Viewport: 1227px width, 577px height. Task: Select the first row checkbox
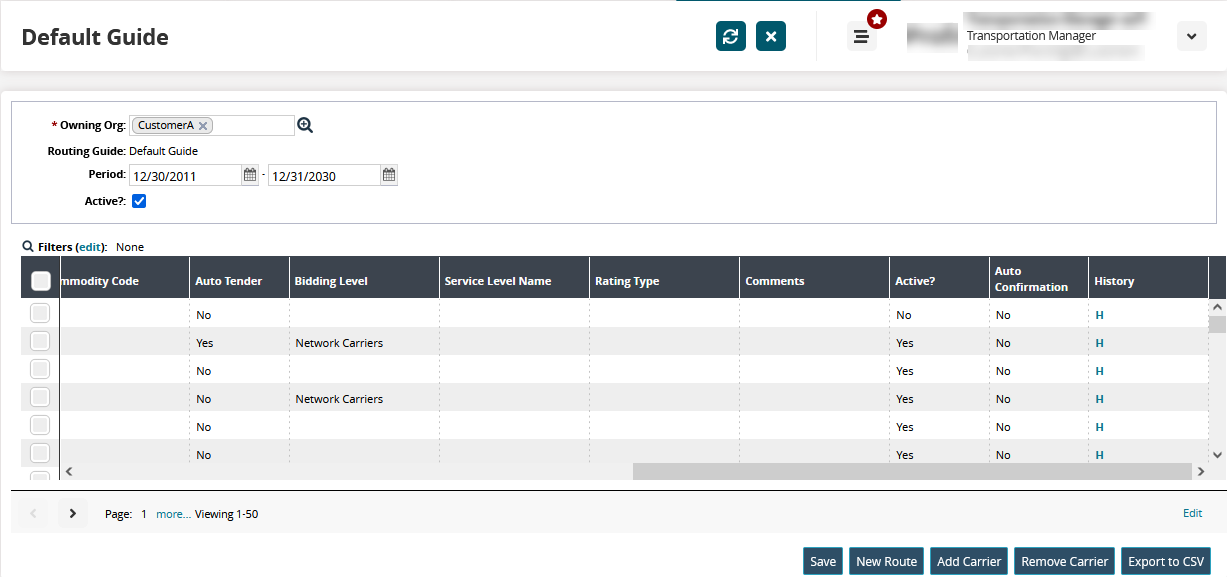coord(39,314)
